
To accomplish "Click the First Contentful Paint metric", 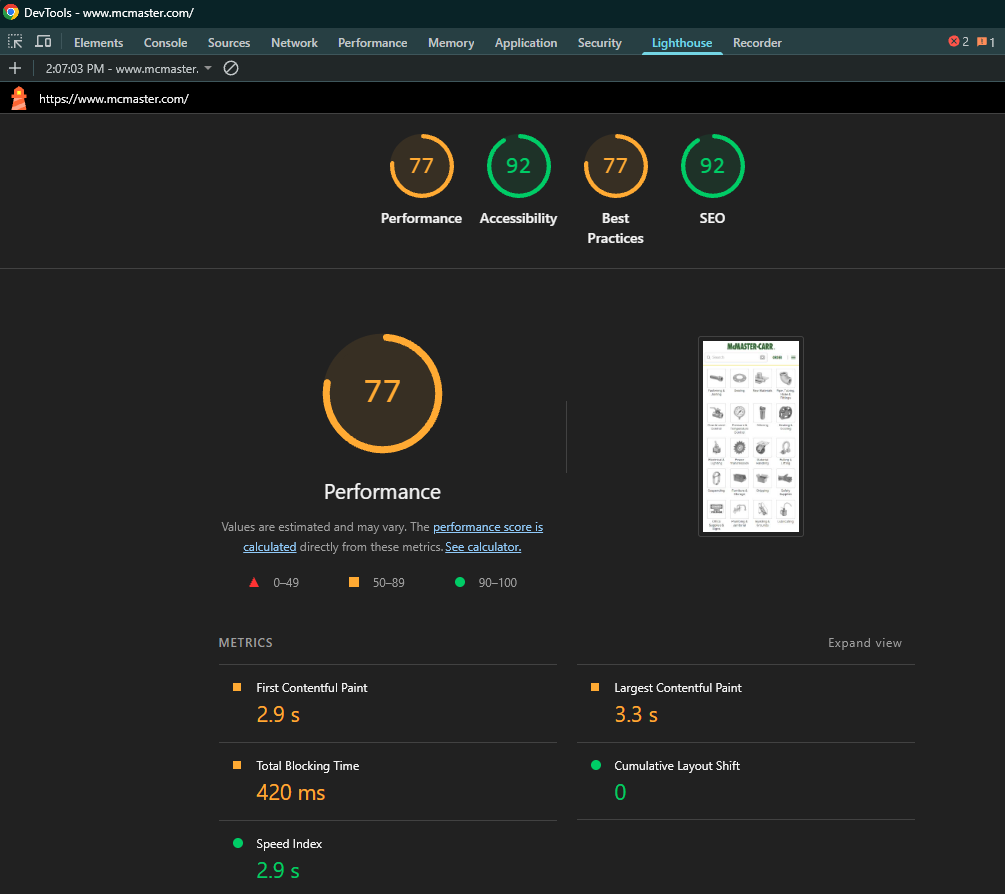I will [x=388, y=703].
